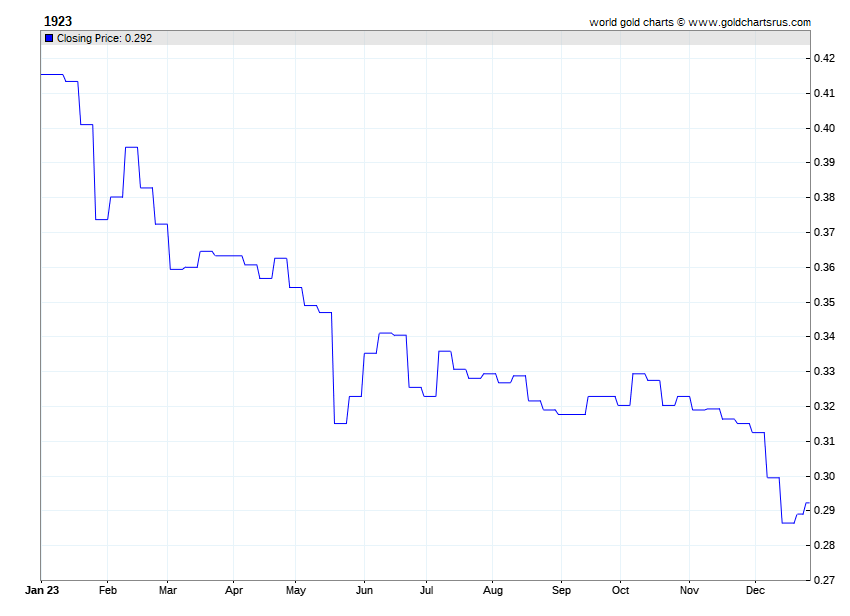Click the 0.39 y-axis value

pos(824,163)
